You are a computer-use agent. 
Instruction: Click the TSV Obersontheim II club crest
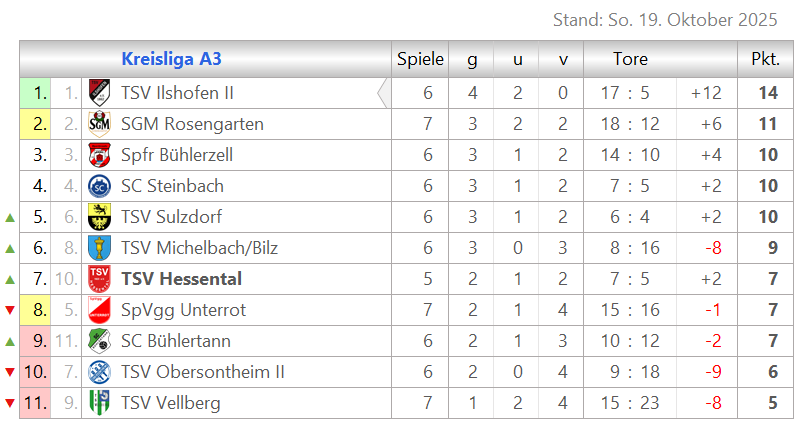pyautogui.click(x=99, y=372)
